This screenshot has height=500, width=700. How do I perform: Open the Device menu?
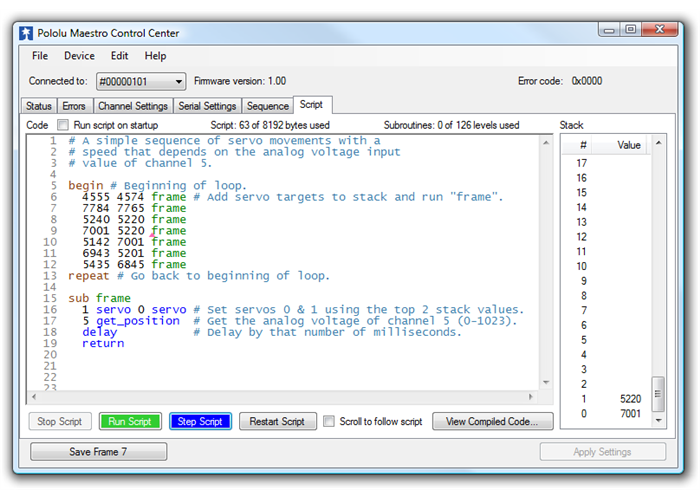pos(79,56)
